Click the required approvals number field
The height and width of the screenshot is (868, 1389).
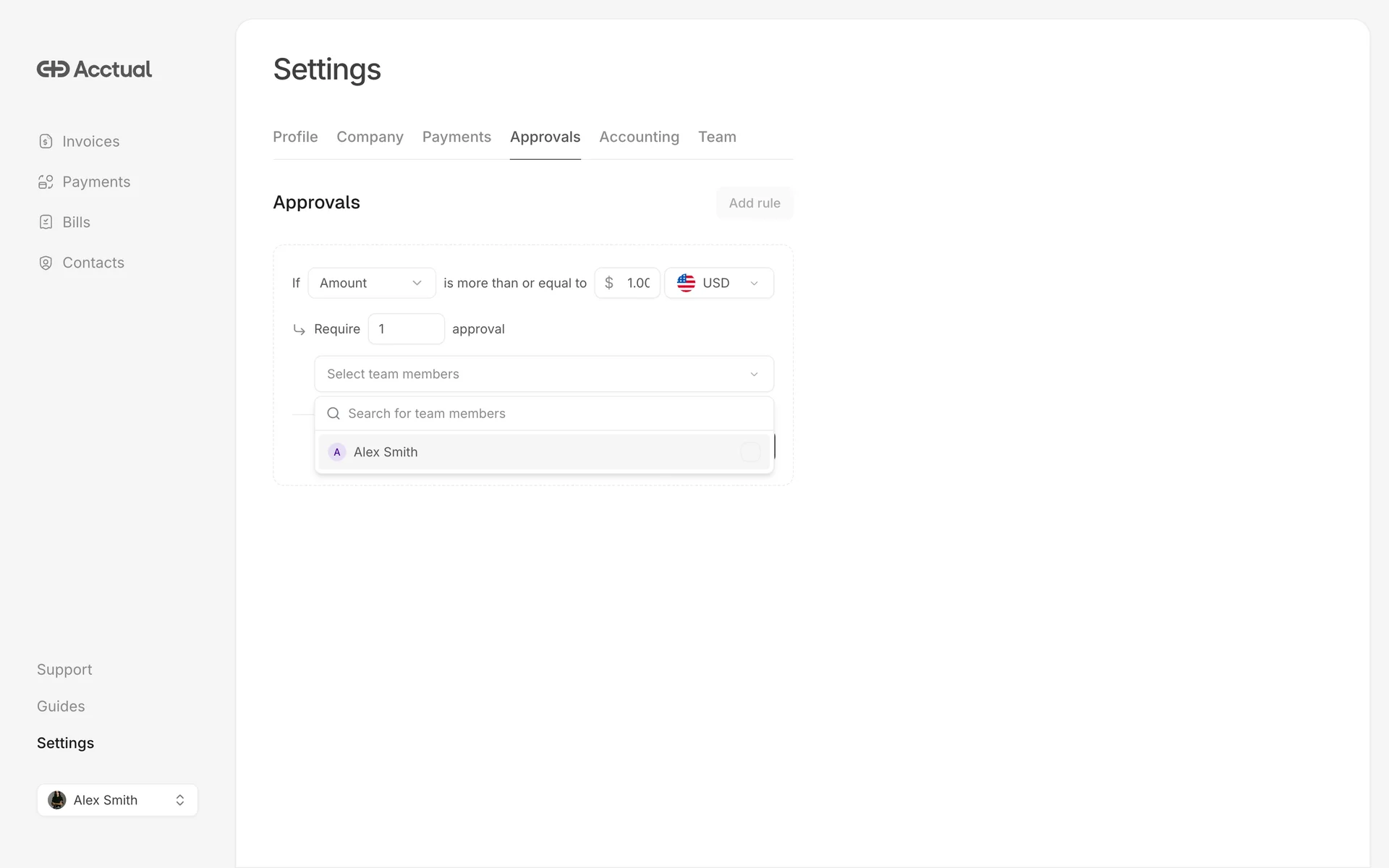pos(406,329)
